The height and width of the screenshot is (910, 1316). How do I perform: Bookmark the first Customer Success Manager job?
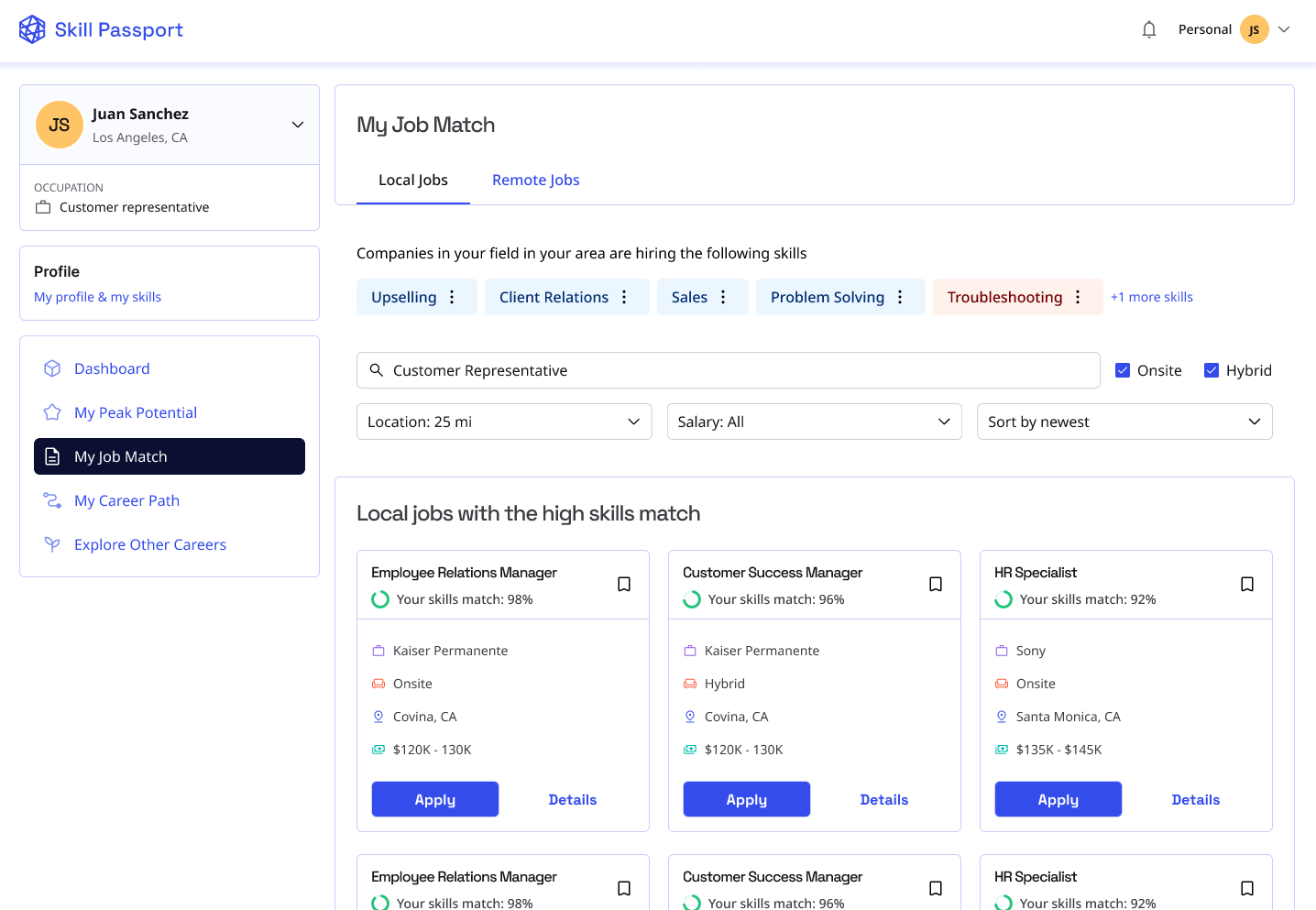936,584
